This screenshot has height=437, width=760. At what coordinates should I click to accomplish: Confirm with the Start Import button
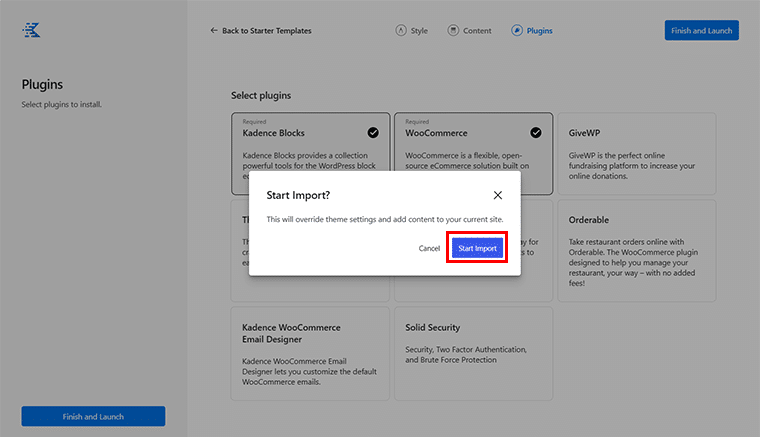(477, 248)
